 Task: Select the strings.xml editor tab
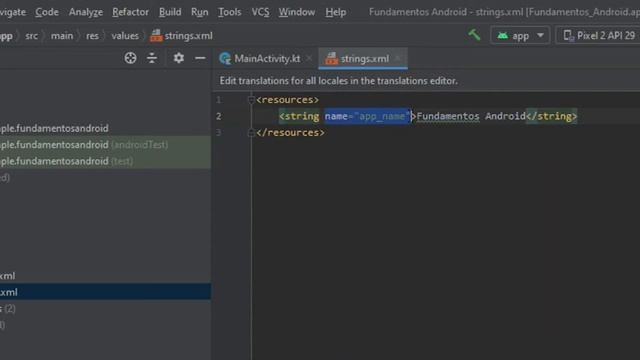pyautogui.click(x=364, y=59)
